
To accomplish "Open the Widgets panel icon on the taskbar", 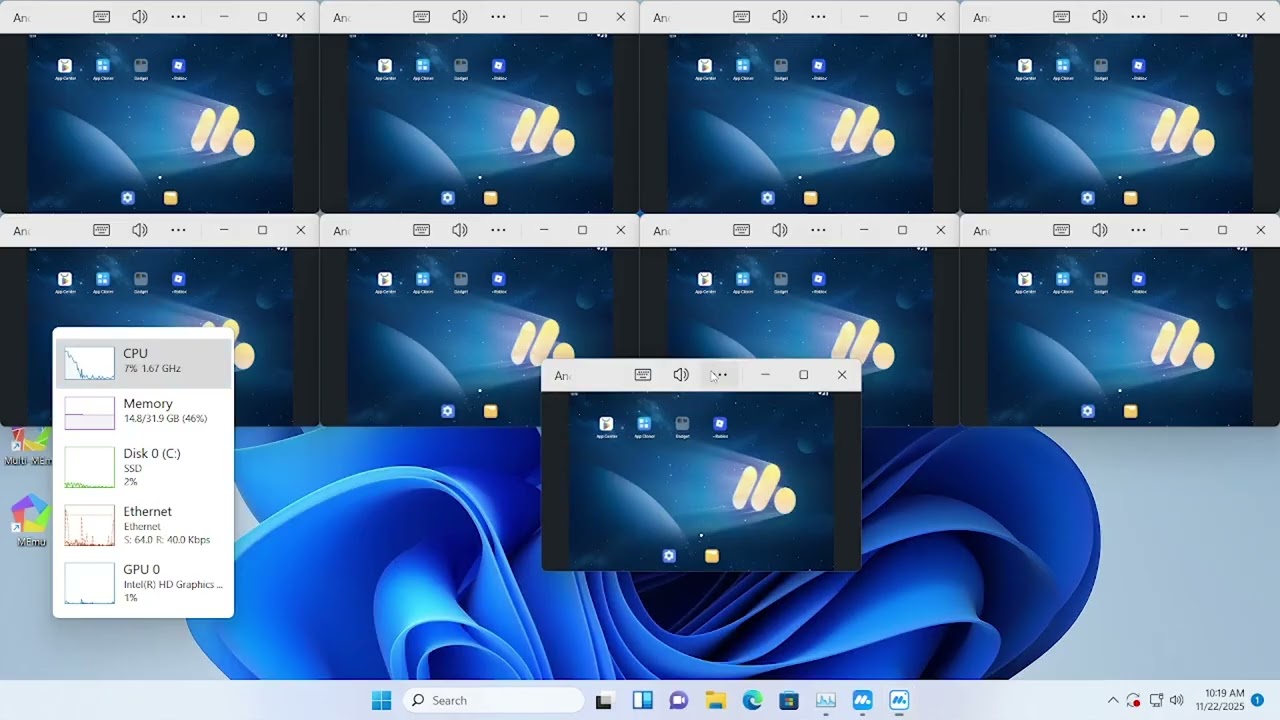I will point(642,701).
